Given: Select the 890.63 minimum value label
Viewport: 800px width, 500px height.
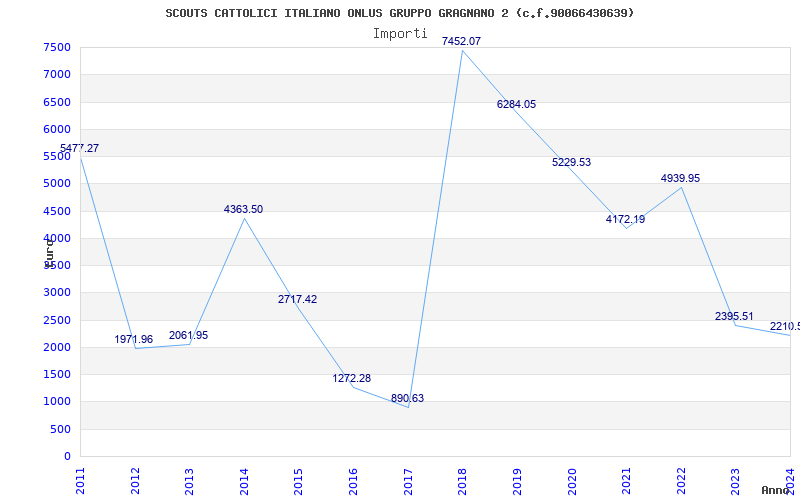Looking at the screenshot, I should pyautogui.click(x=407, y=398).
